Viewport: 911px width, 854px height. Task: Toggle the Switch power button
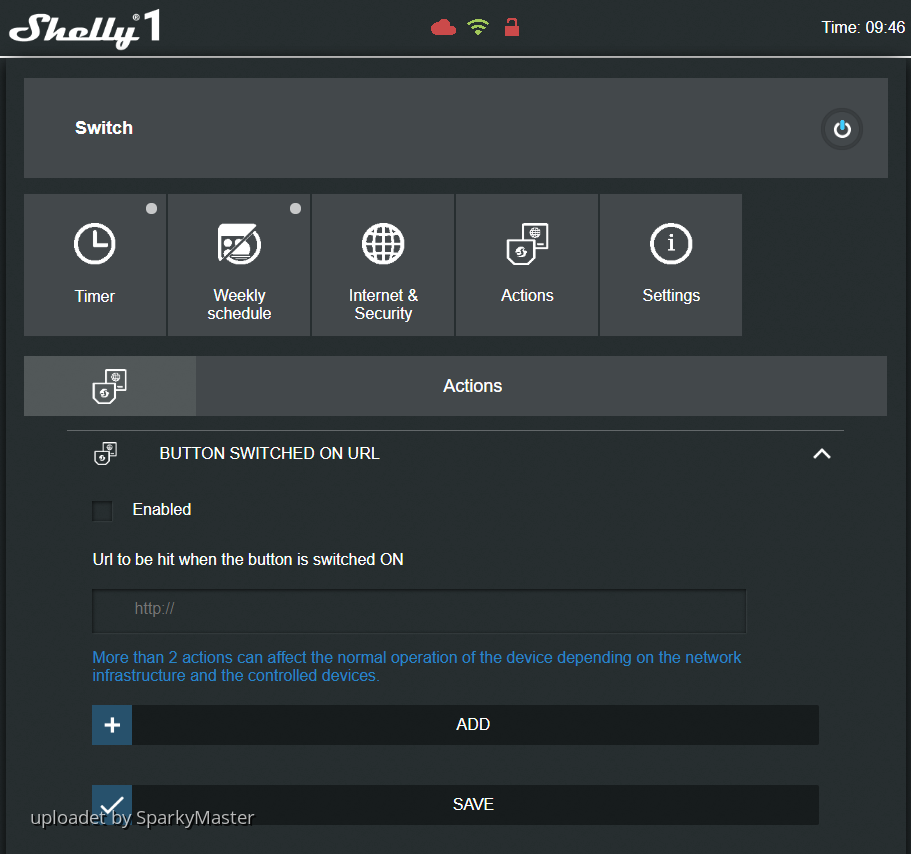tap(841, 129)
